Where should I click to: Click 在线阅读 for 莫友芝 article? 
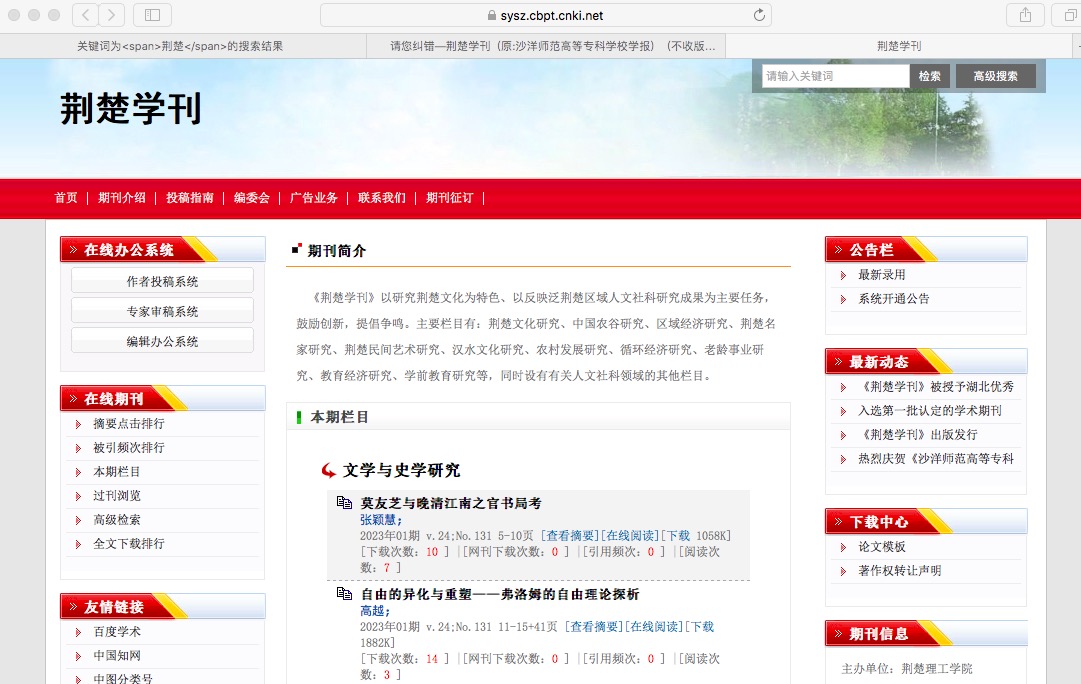pyautogui.click(x=630, y=536)
